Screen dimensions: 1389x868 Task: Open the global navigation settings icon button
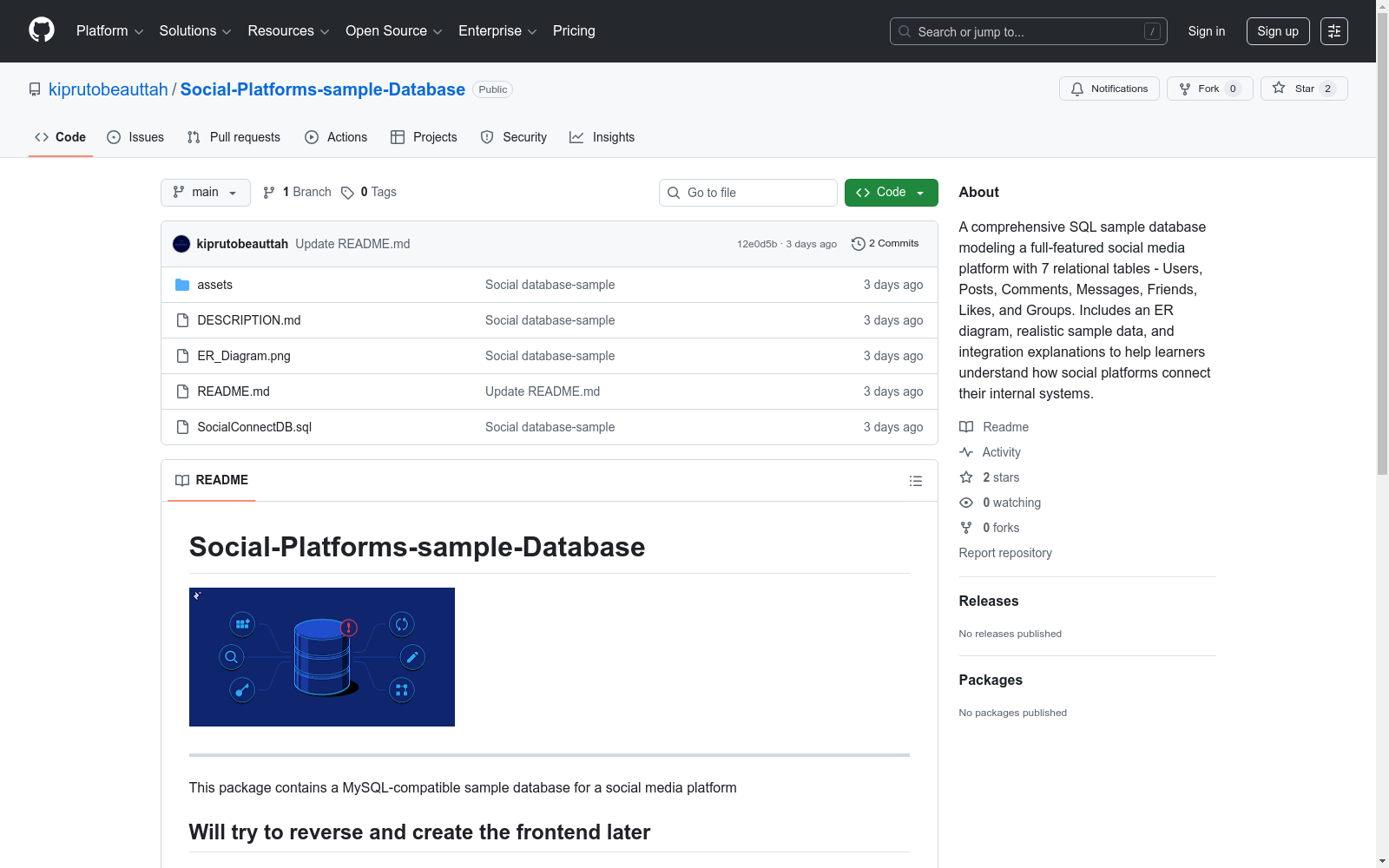pyautogui.click(x=1334, y=31)
